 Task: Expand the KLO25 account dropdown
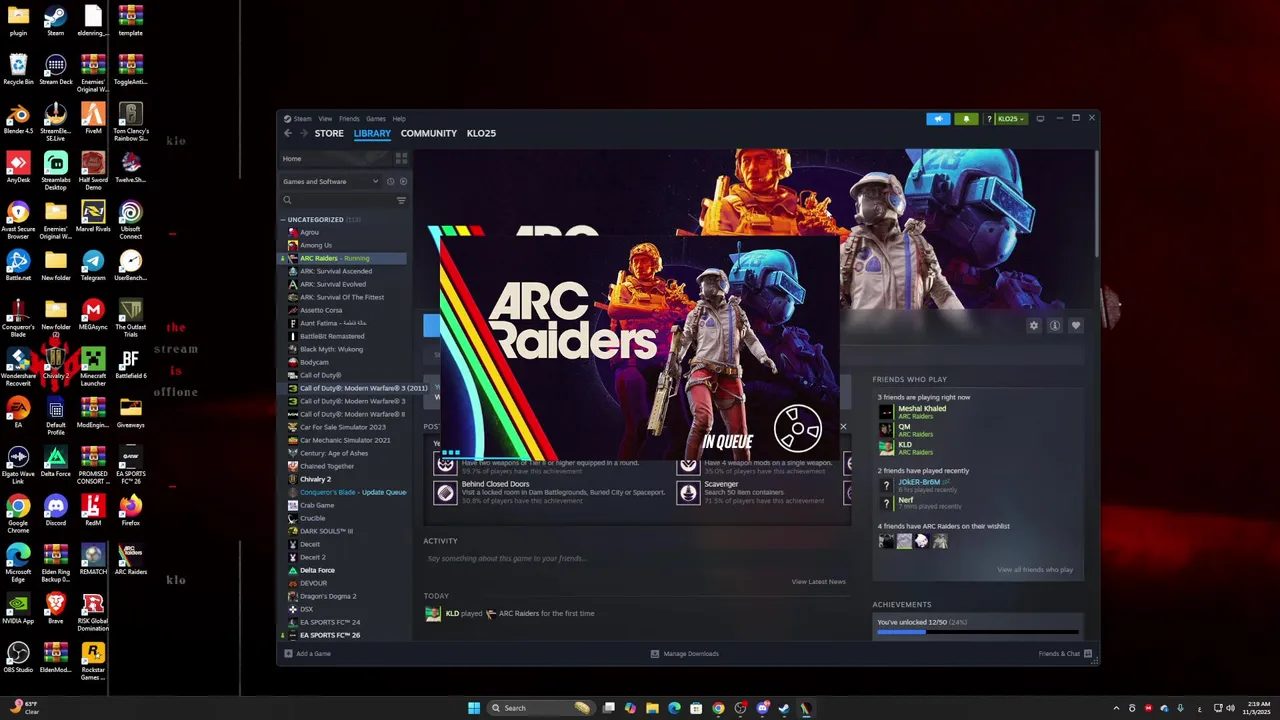pos(1011,119)
